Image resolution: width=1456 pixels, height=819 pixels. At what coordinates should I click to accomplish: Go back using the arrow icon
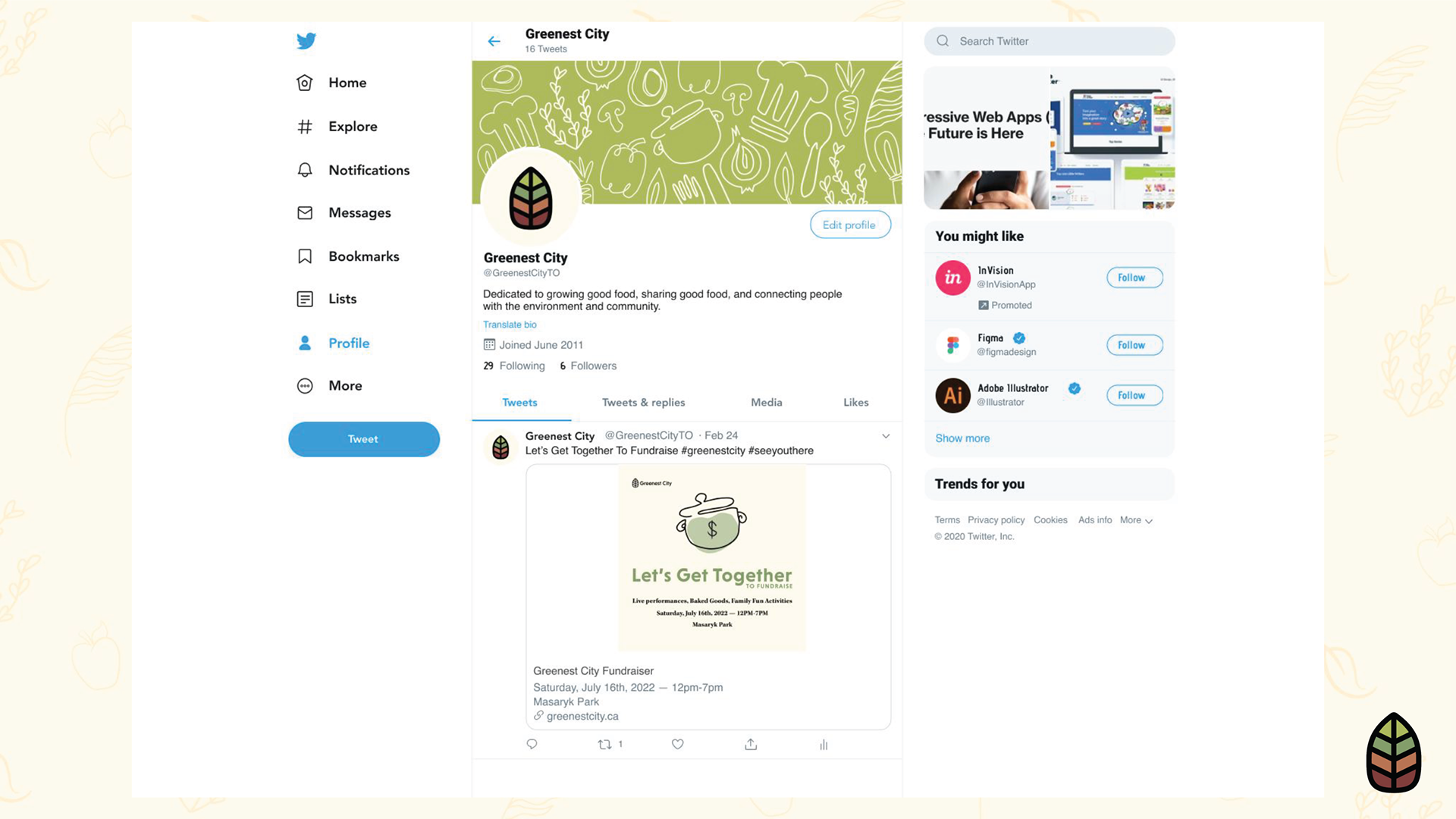(x=494, y=42)
